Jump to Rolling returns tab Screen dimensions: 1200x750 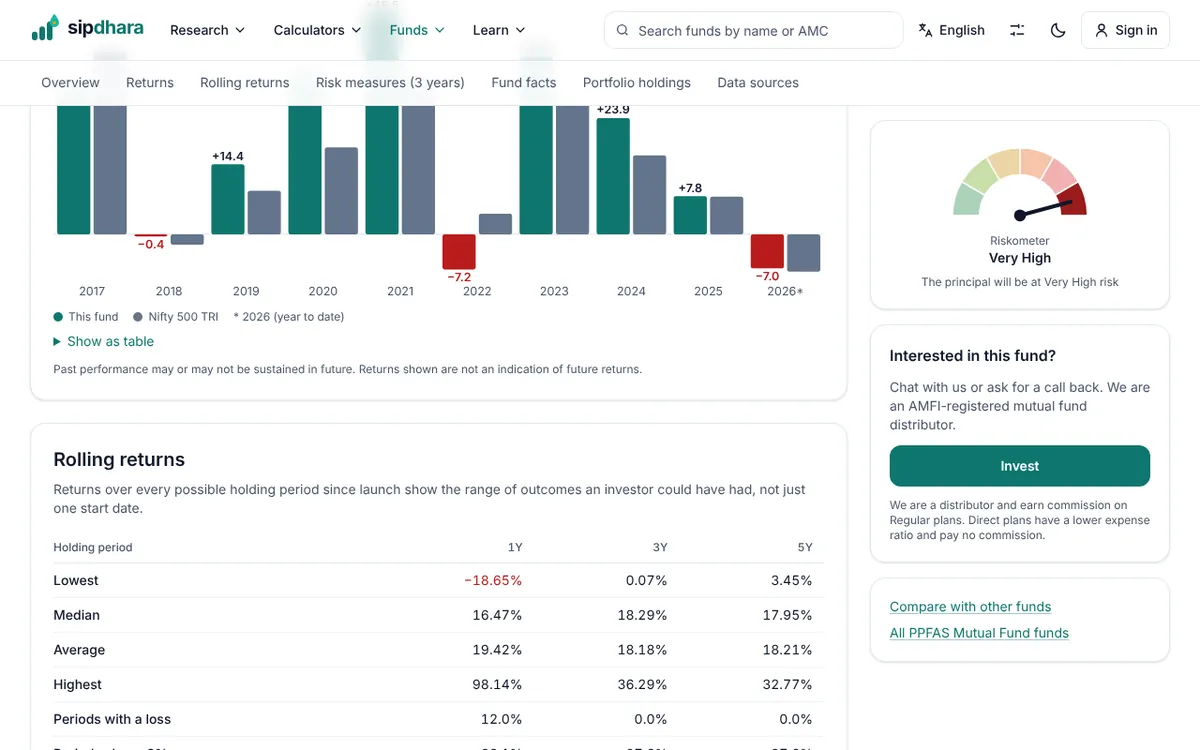(x=245, y=82)
